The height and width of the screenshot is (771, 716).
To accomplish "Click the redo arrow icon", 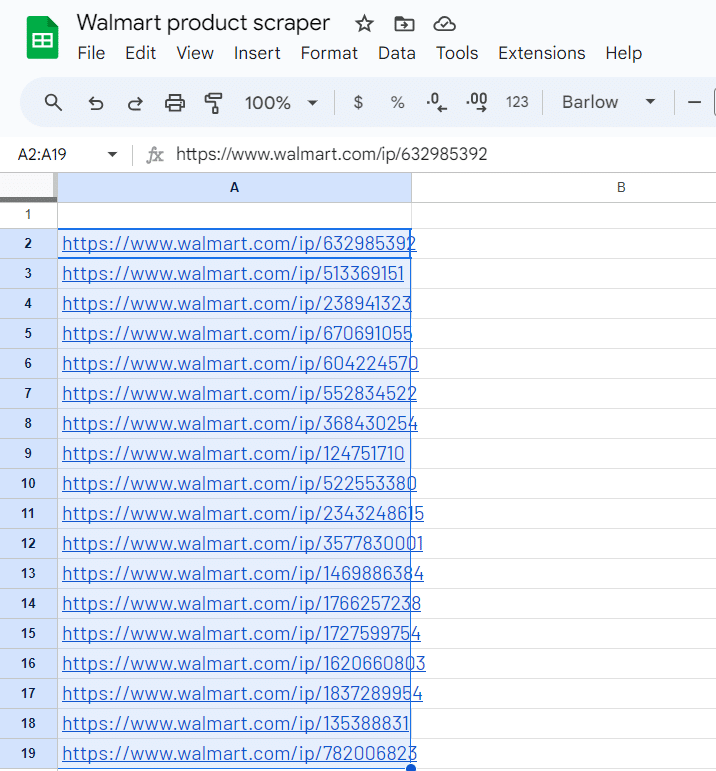I will point(135,102).
